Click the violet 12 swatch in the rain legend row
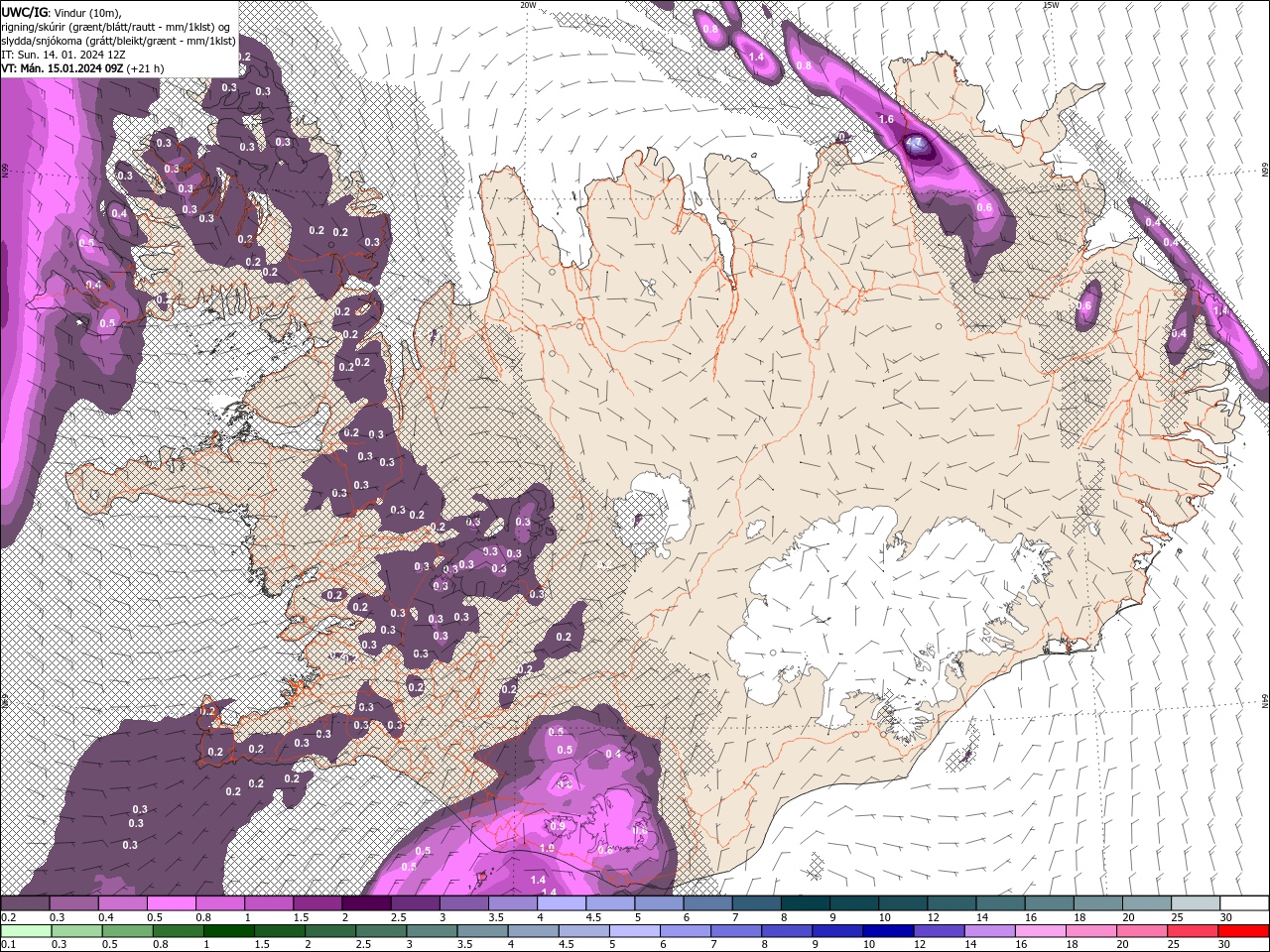 coord(939,931)
